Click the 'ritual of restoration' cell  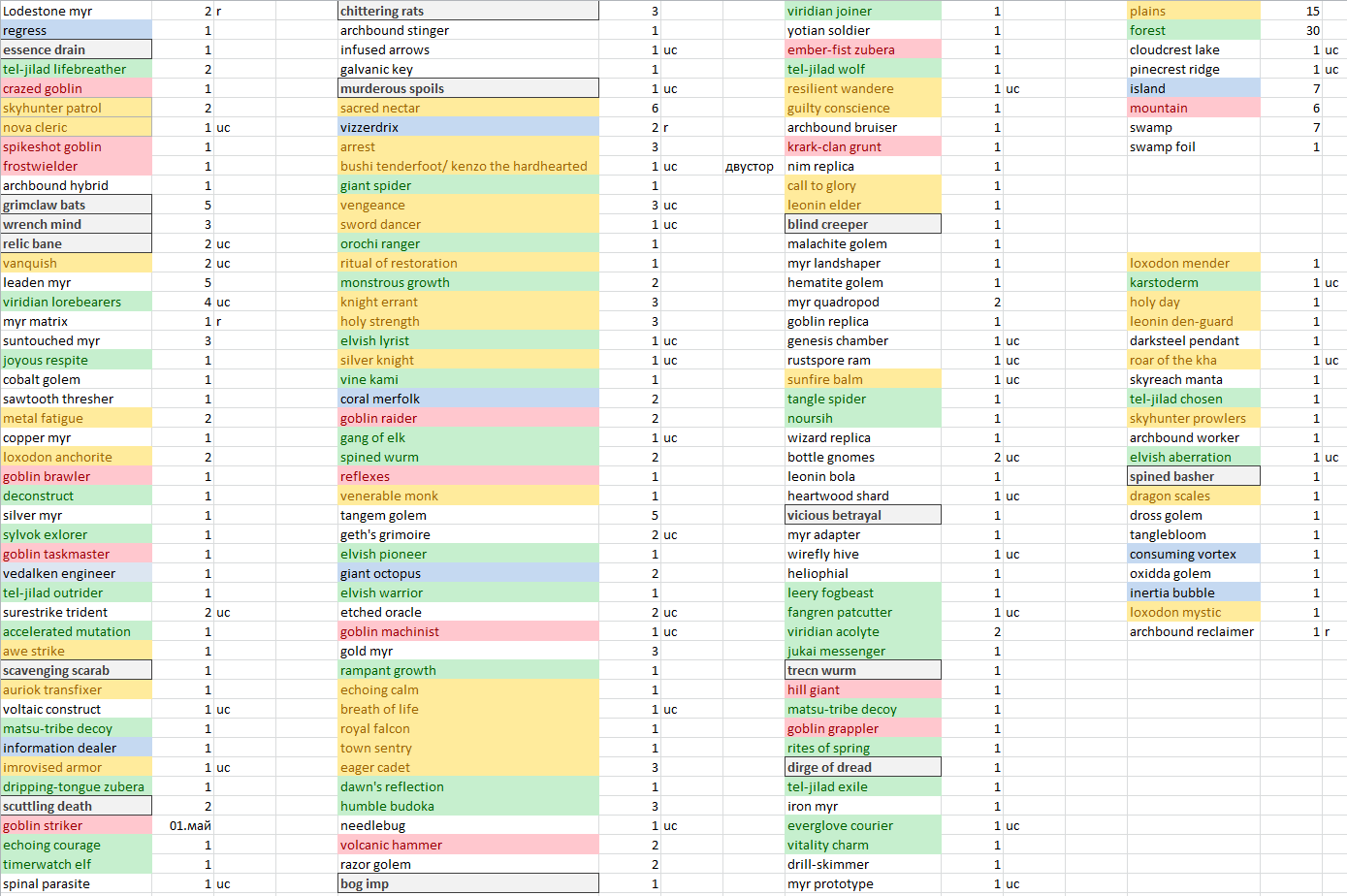pyautogui.click(x=468, y=263)
